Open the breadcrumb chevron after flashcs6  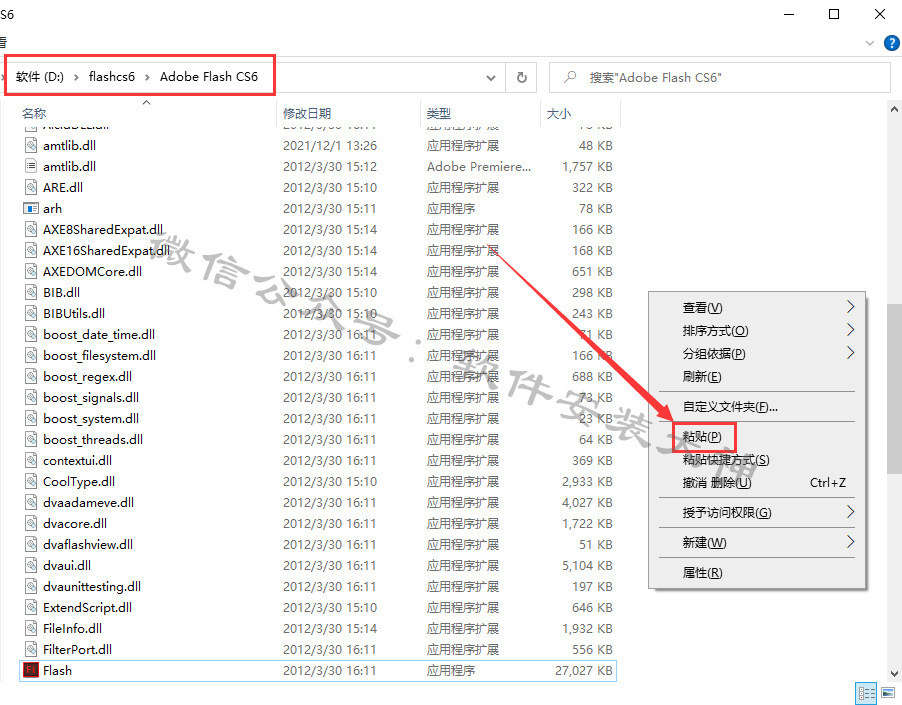(147, 77)
